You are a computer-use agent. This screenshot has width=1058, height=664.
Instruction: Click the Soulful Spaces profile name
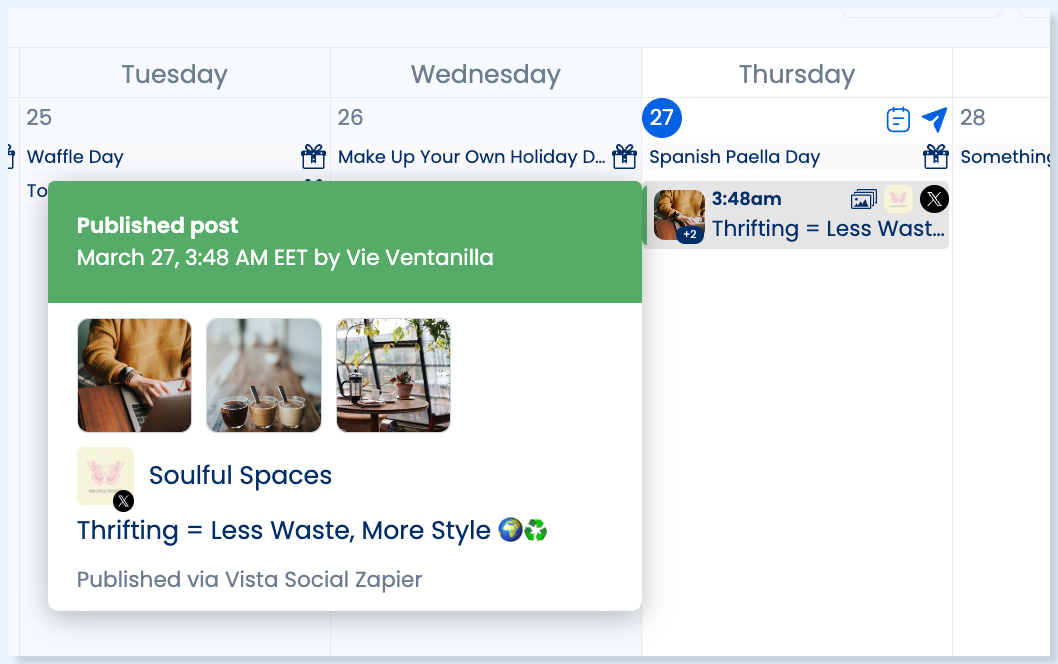[x=240, y=476]
